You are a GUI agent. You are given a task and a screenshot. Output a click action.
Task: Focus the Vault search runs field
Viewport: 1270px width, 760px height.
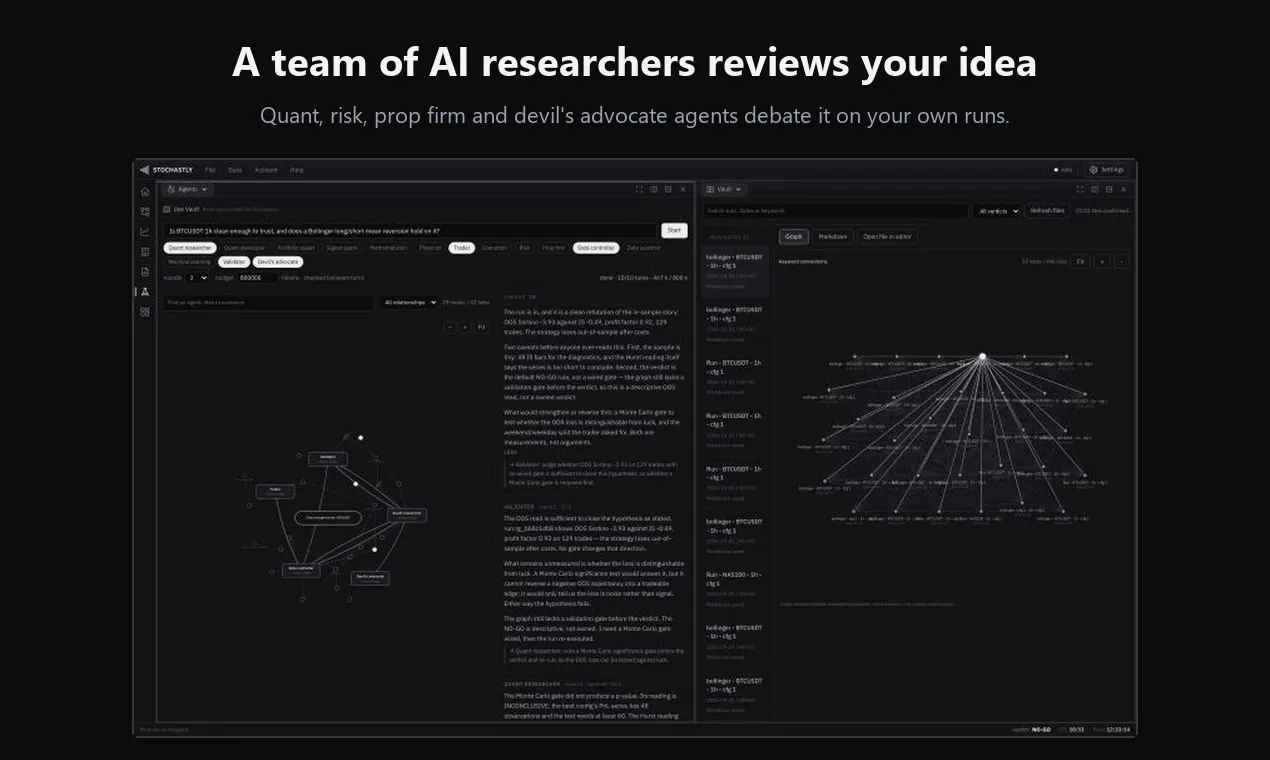836,211
